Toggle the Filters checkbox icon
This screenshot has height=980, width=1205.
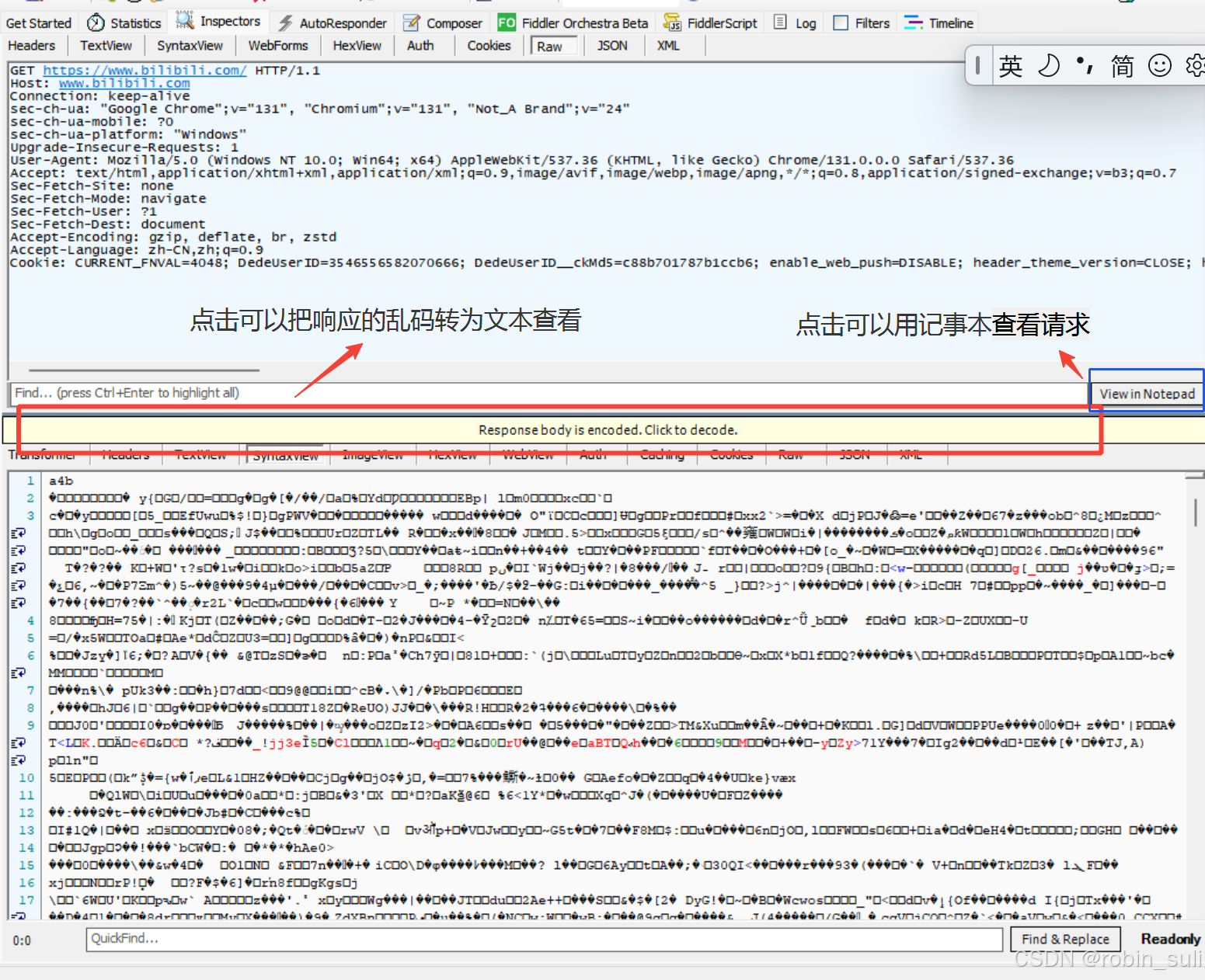(x=841, y=23)
